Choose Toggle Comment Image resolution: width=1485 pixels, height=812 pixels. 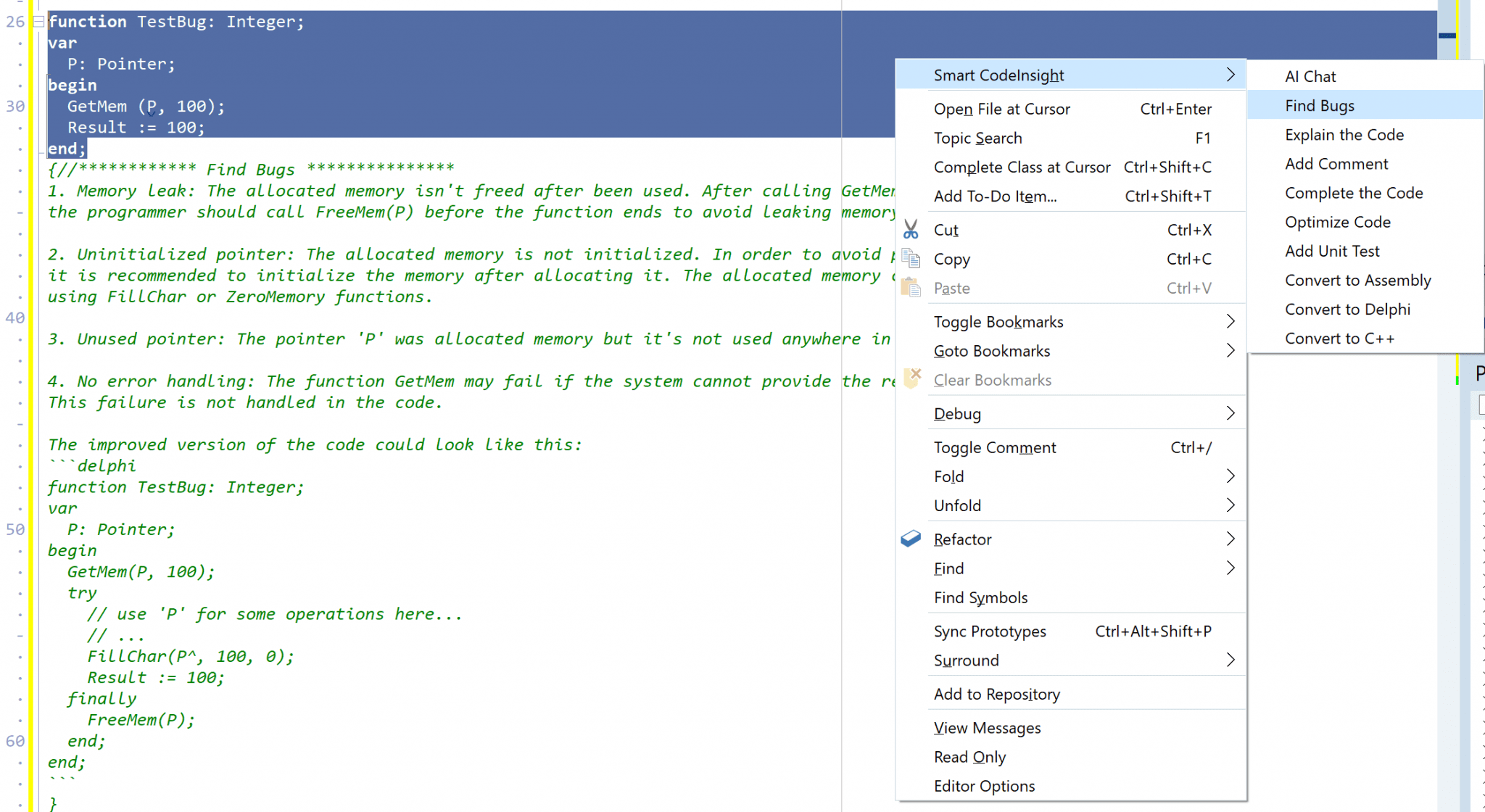[1071, 447]
